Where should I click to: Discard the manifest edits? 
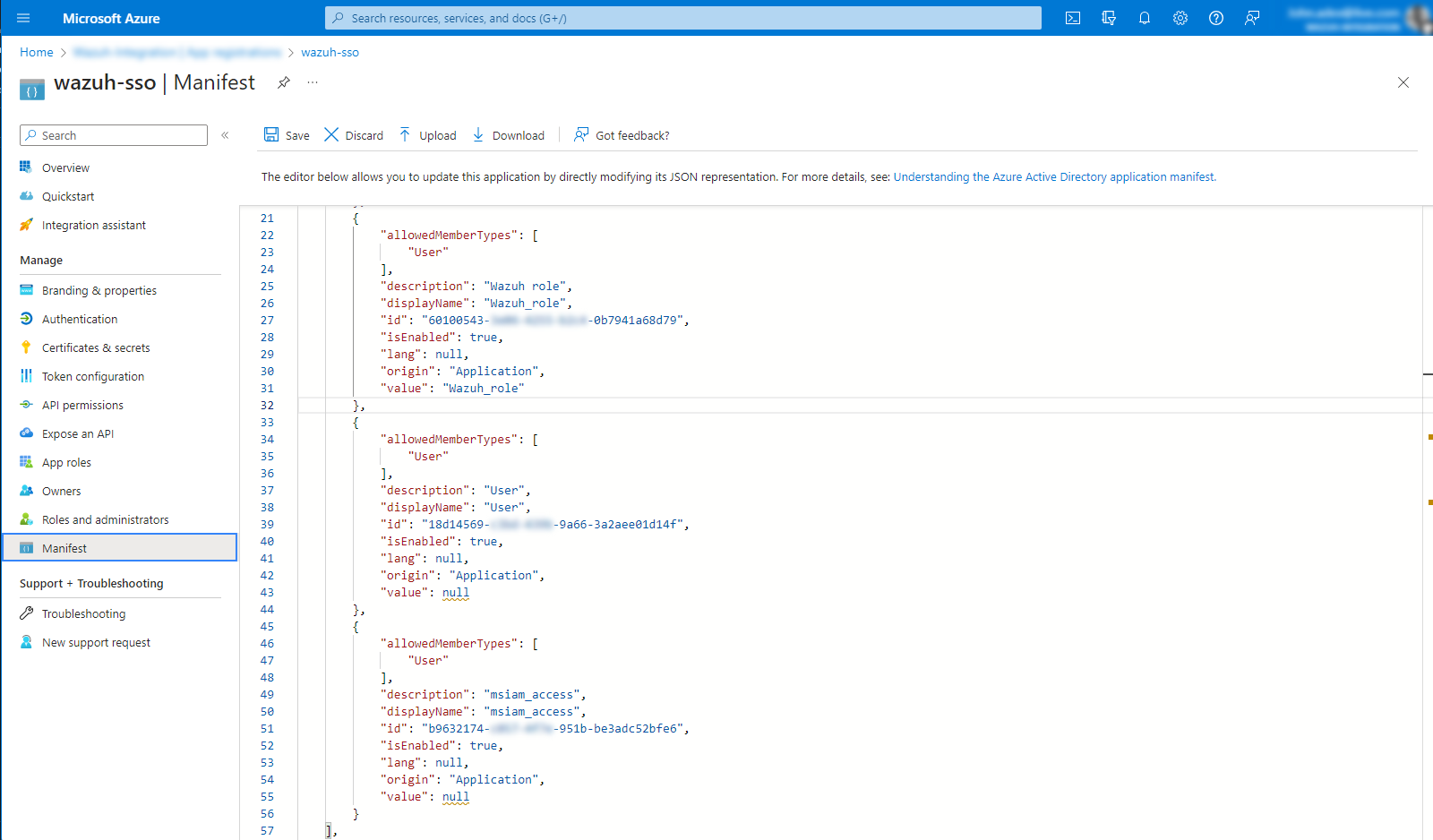354,135
